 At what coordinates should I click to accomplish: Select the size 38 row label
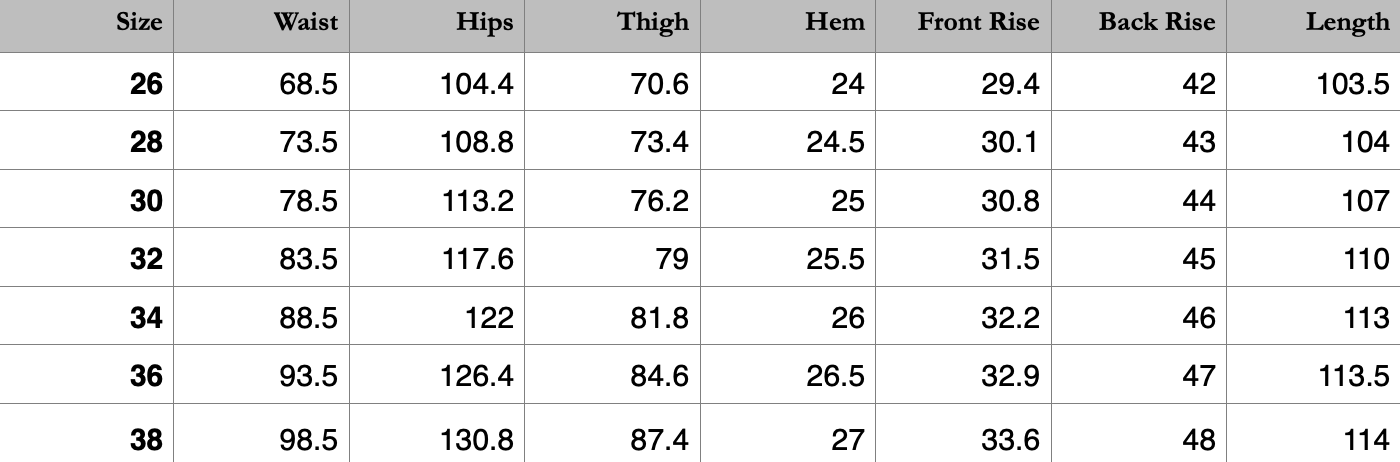coord(146,439)
